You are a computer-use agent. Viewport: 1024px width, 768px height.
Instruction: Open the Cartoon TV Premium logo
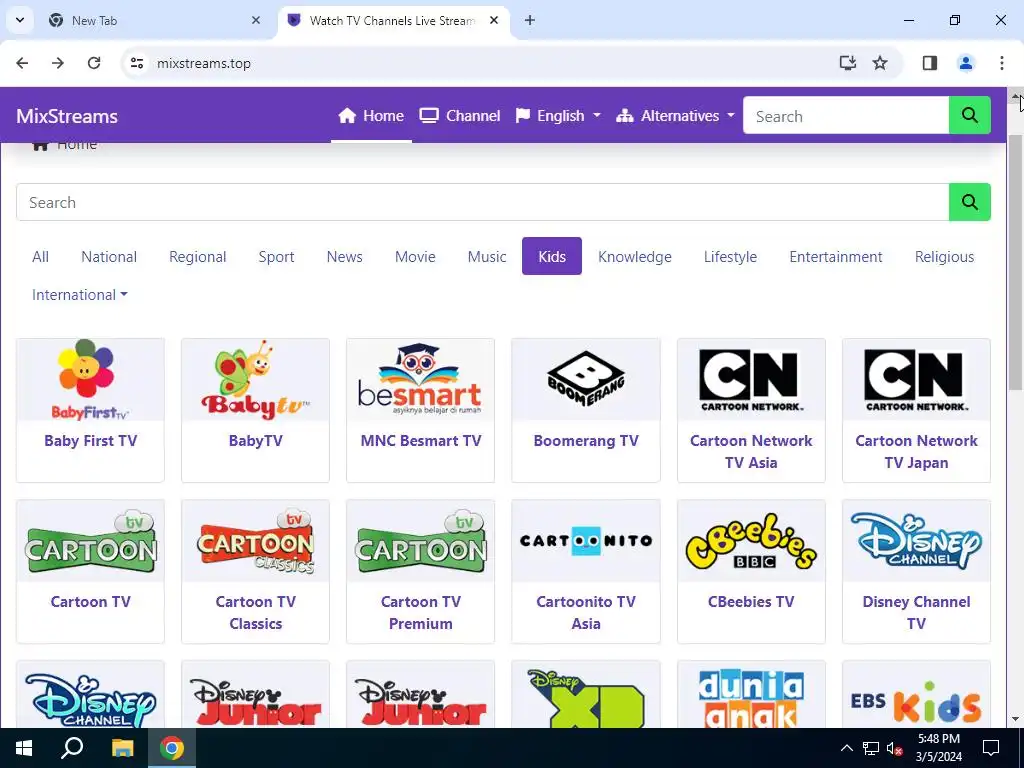[420, 541]
